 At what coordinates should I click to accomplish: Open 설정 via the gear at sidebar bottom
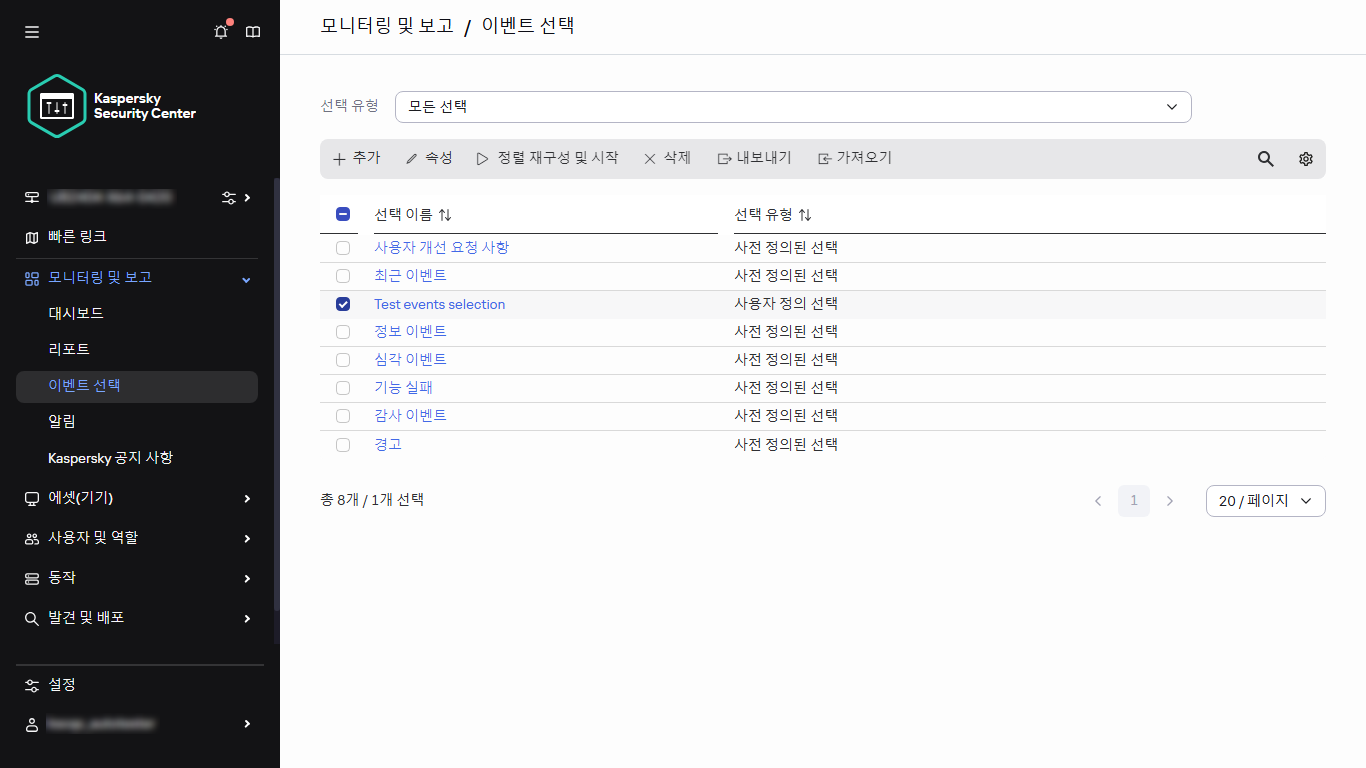31,684
